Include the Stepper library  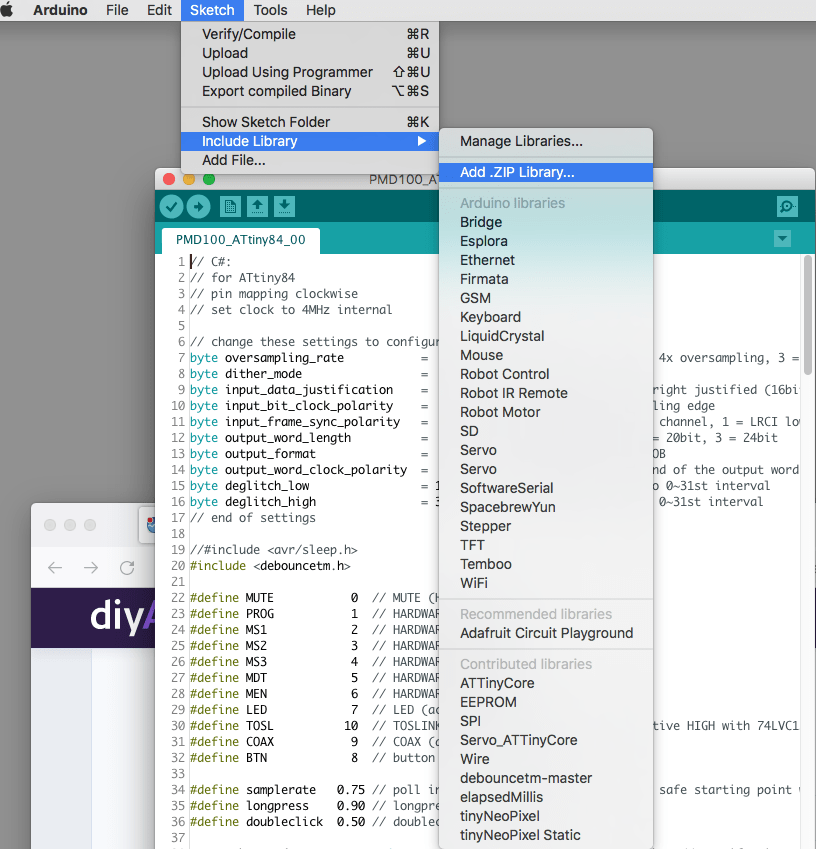pyautogui.click(x=546, y=526)
